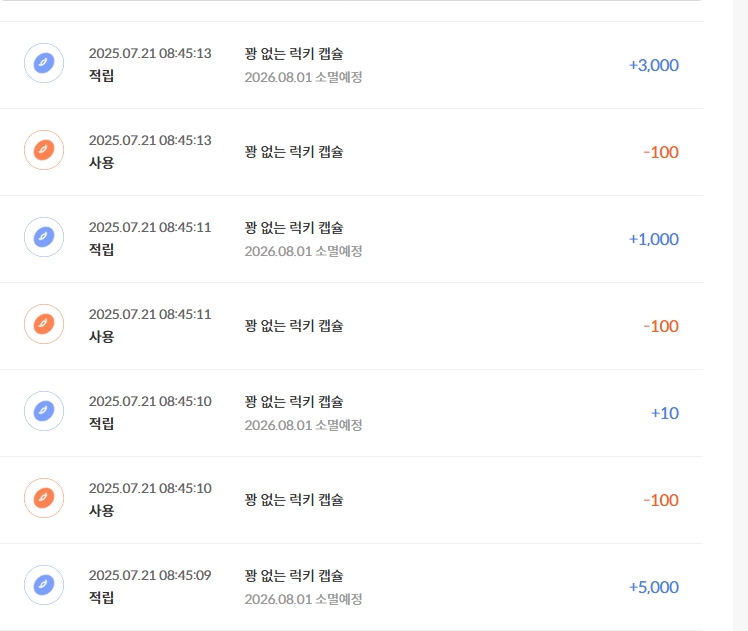Click 2026.08.01 소멸예정 text in +10 row
The width and height of the screenshot is (748, 631).
click(303, 425)
